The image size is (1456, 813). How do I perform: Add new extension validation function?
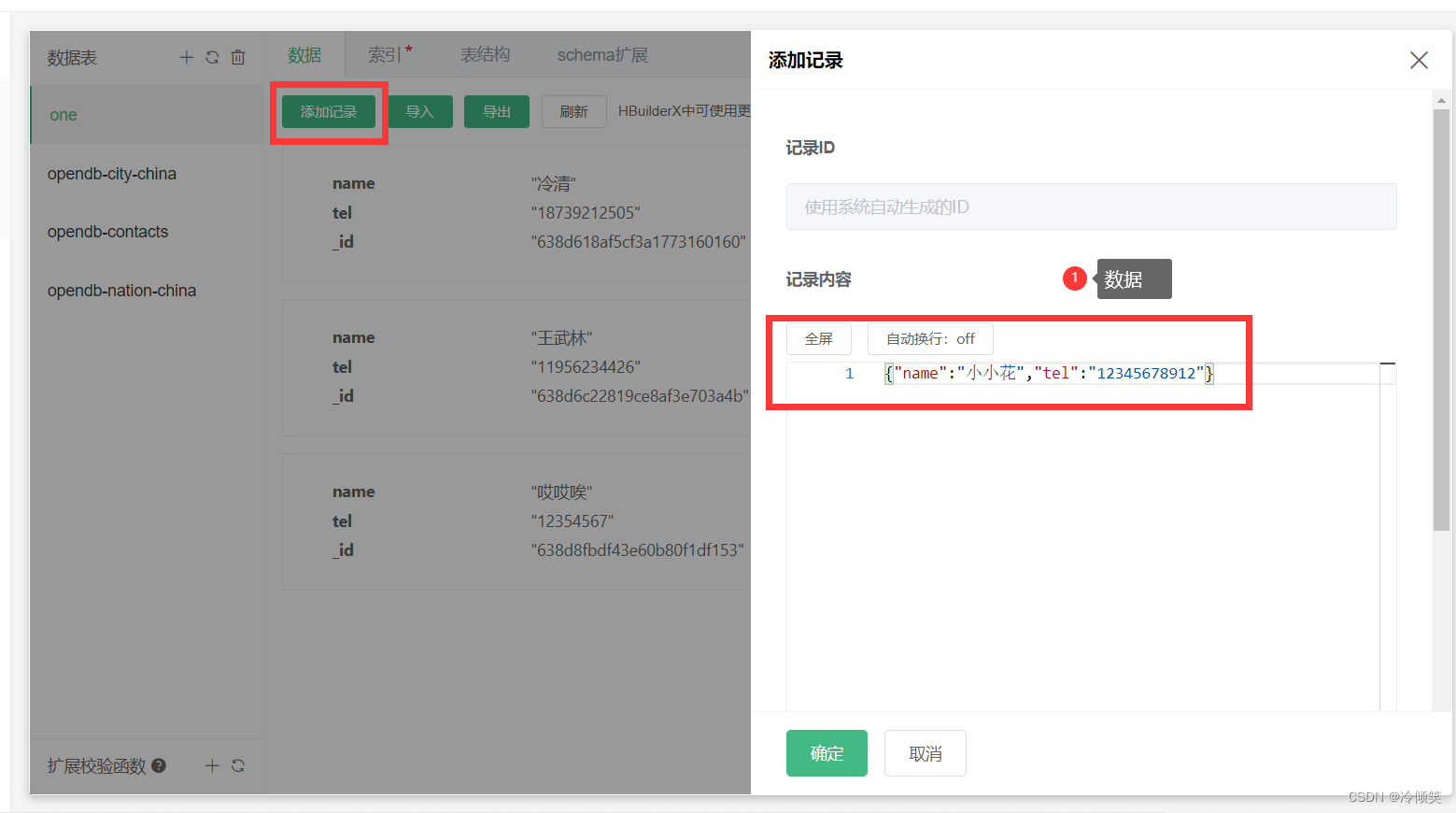[212, 765]
